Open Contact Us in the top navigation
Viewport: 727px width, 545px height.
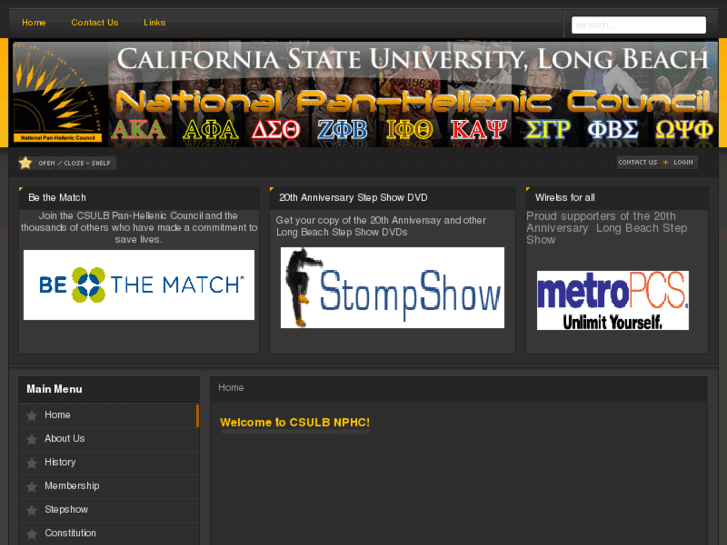click(95, 22)
